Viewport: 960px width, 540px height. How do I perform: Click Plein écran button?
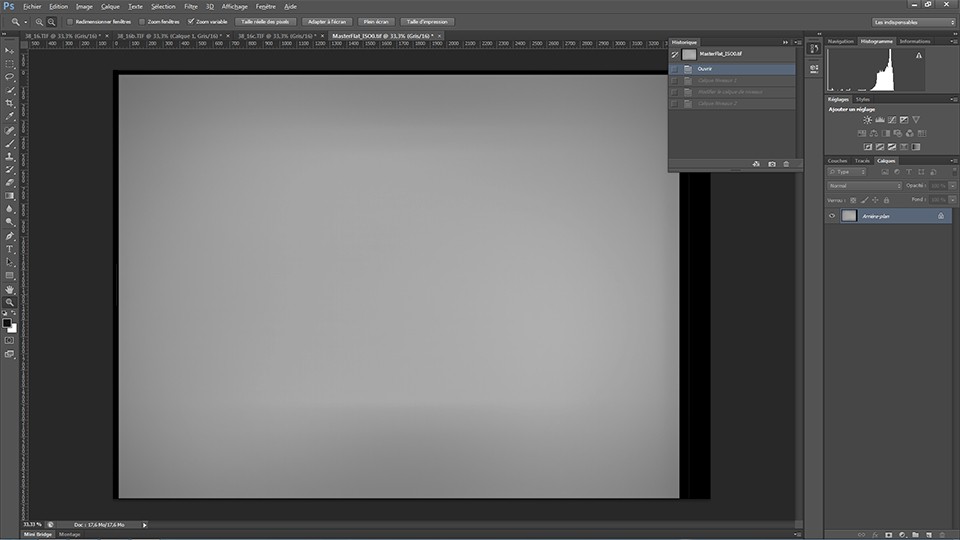coord(376,21)
